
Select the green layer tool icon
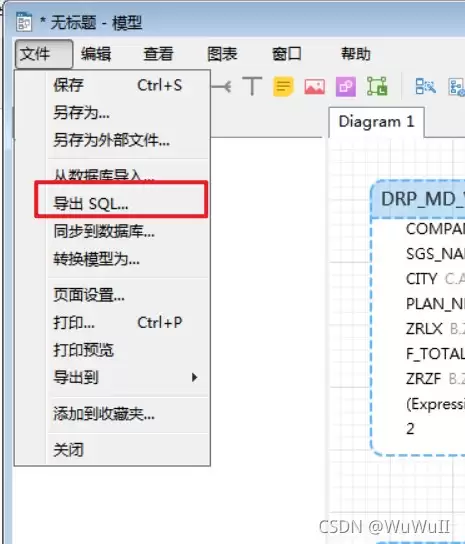377,86
